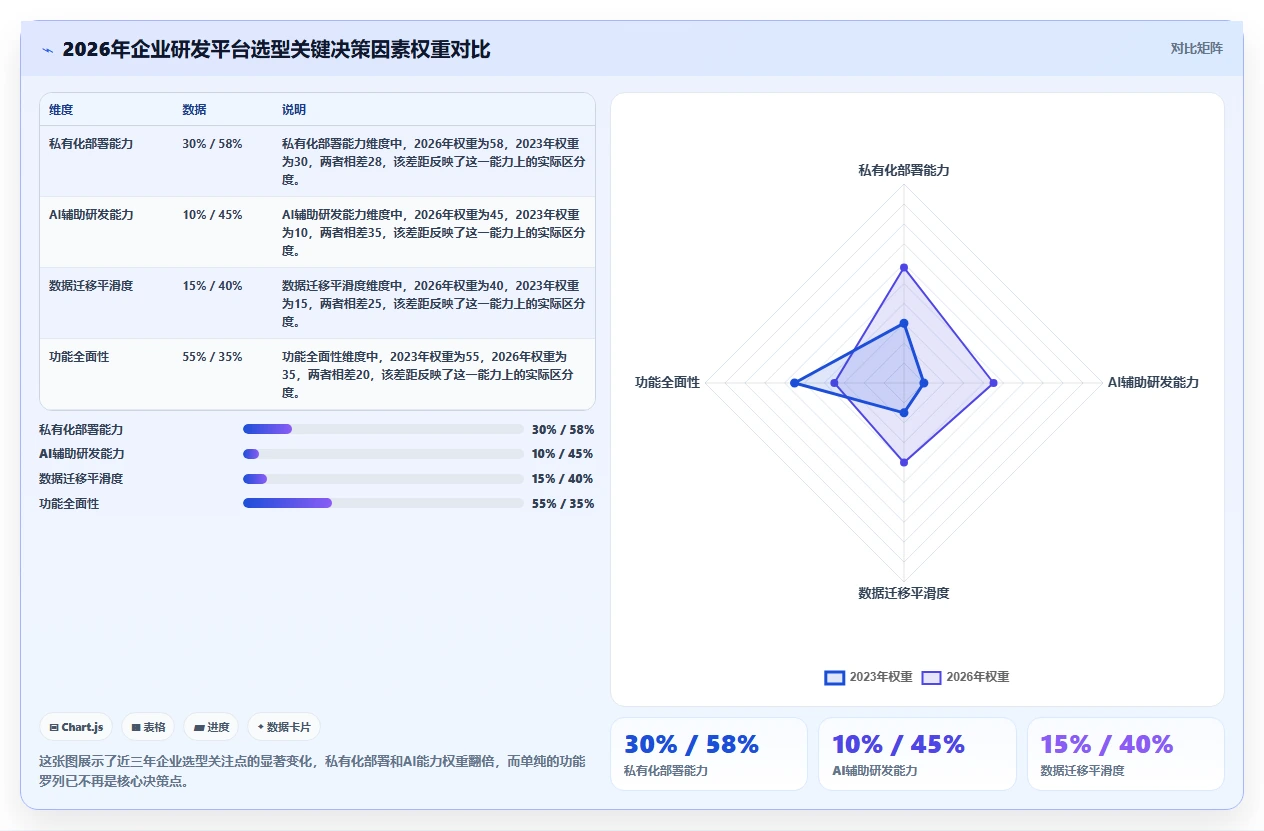Image resolution: width=1264 pixels, height=831 pixels.
Task: Click the 数据迁移平滑度 progress bar
Action: click(x=383, y=478)
